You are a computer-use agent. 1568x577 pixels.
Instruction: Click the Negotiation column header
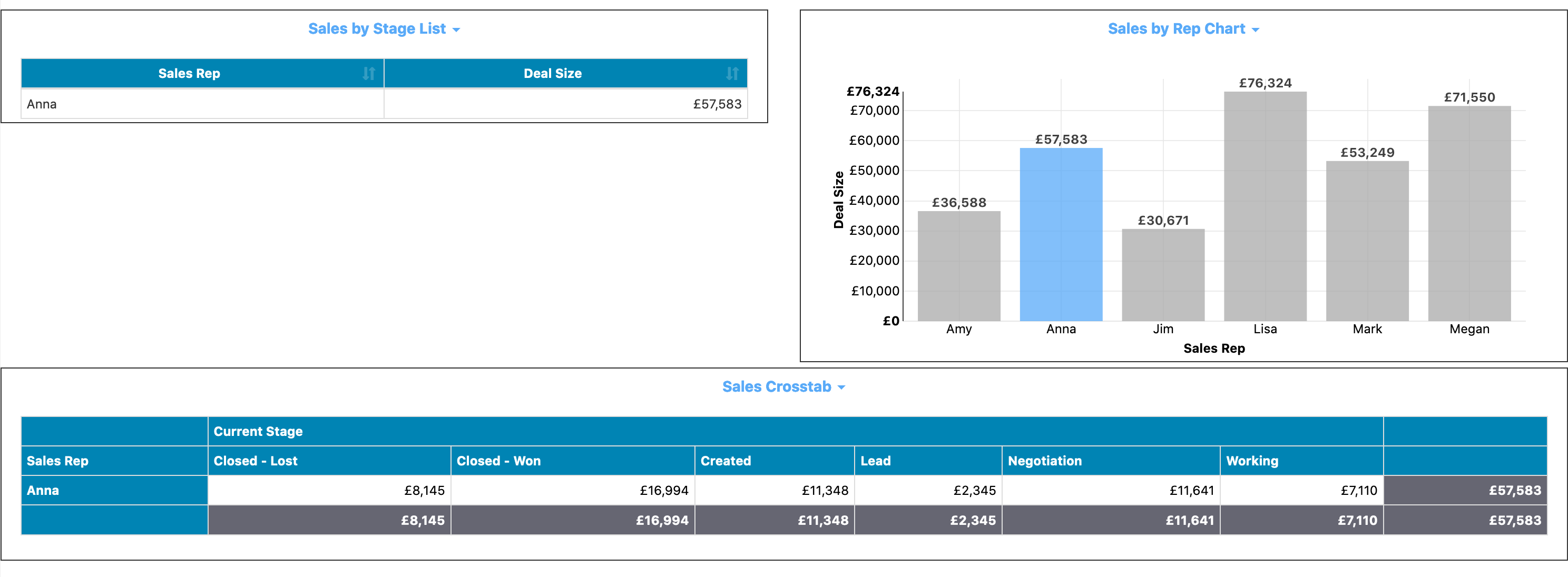pyautogui.click(x=1044, y=461)
